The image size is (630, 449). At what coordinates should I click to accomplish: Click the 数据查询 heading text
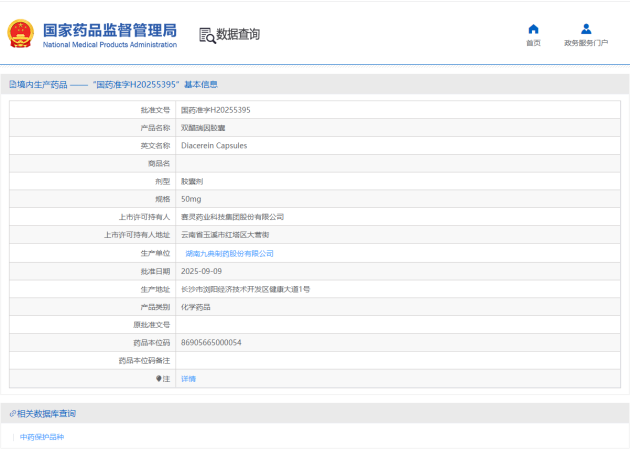coord(238,35)
